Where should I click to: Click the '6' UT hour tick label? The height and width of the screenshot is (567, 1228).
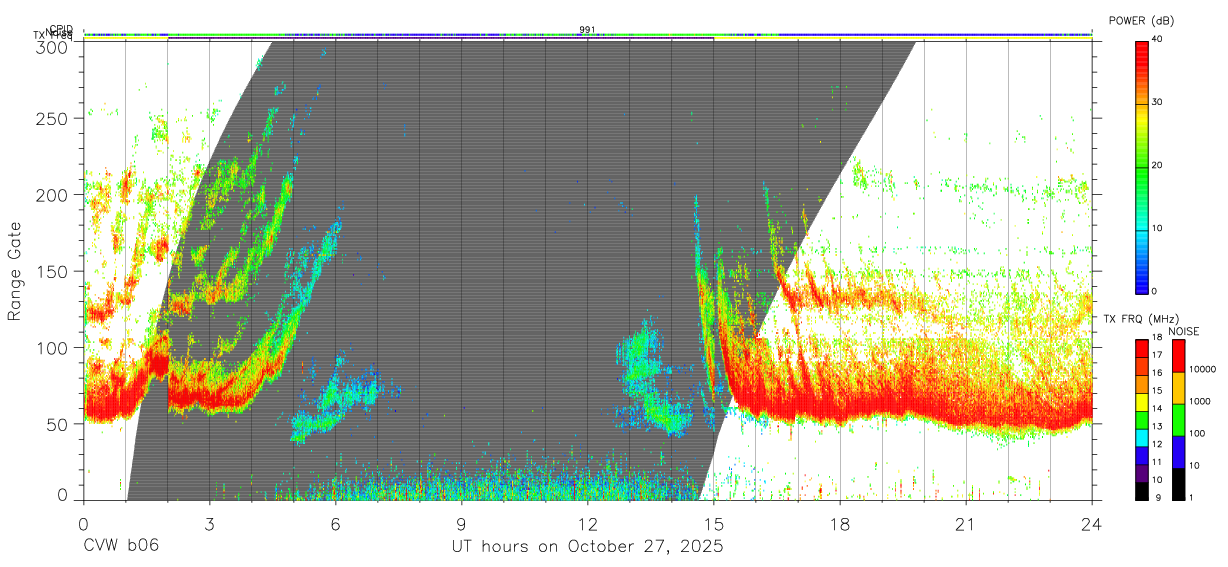click(335, 524)
